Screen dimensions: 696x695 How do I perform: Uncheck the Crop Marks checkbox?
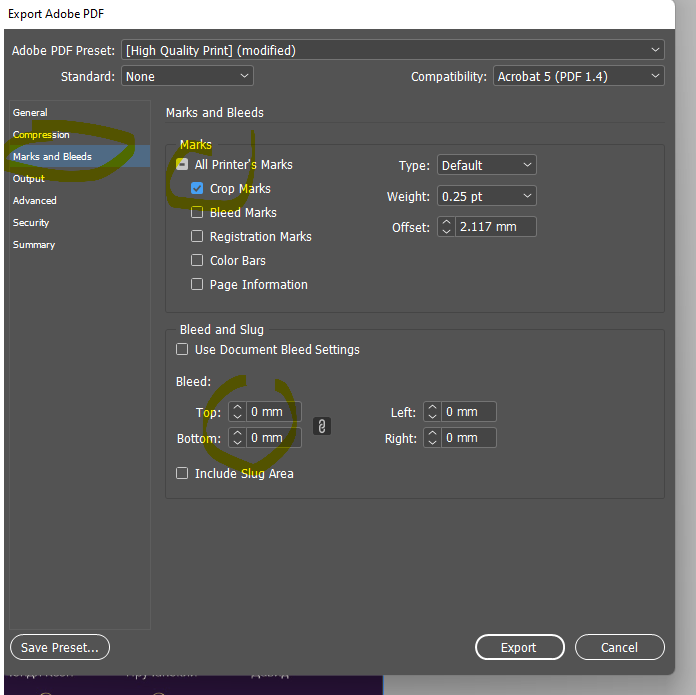(197, 189)
